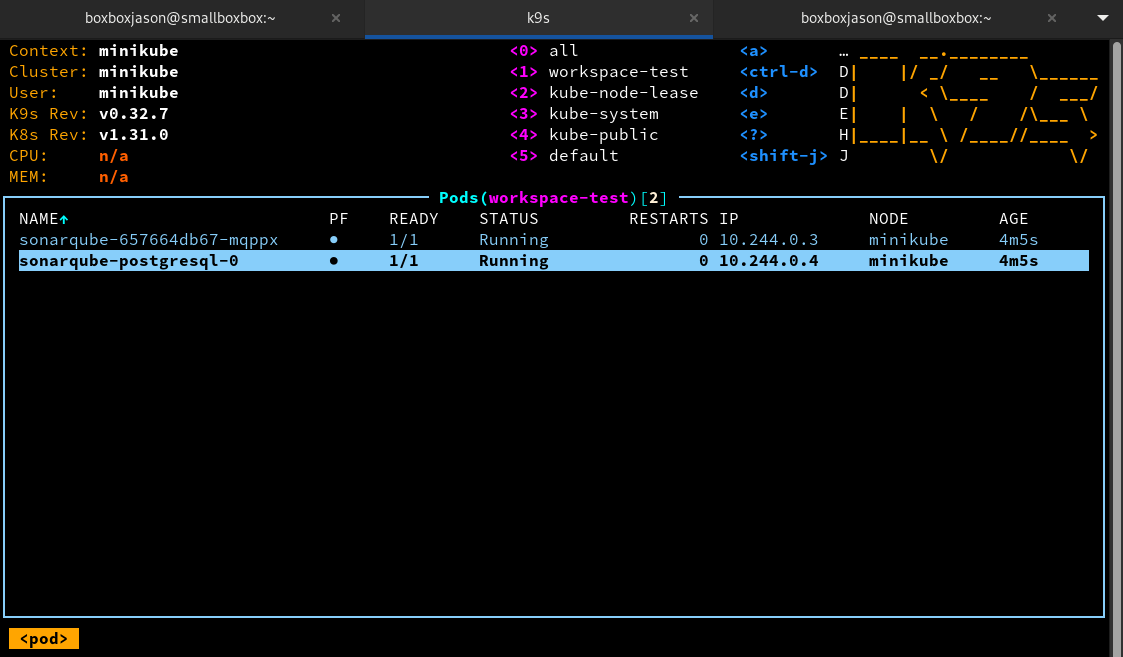Switch to the k9s terminal tab
Screen dimensions: 1123x657
coord(539,19)
